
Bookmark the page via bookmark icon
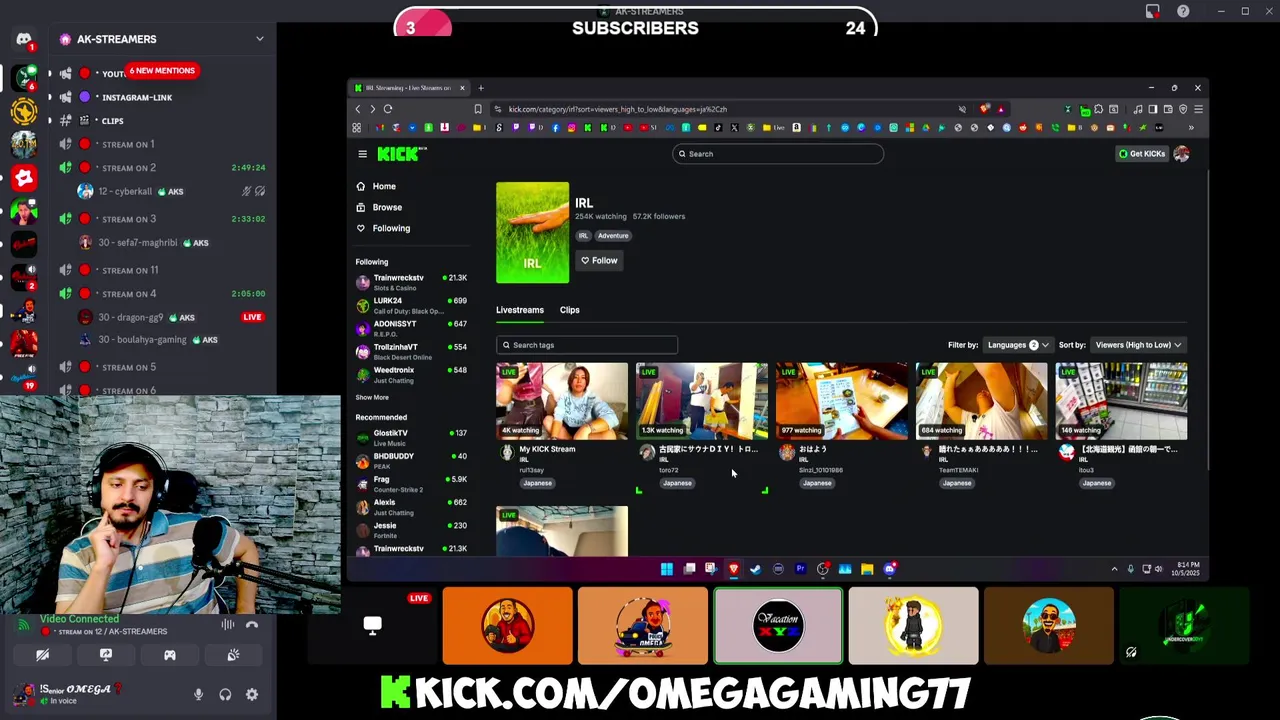tap(478, 109)
